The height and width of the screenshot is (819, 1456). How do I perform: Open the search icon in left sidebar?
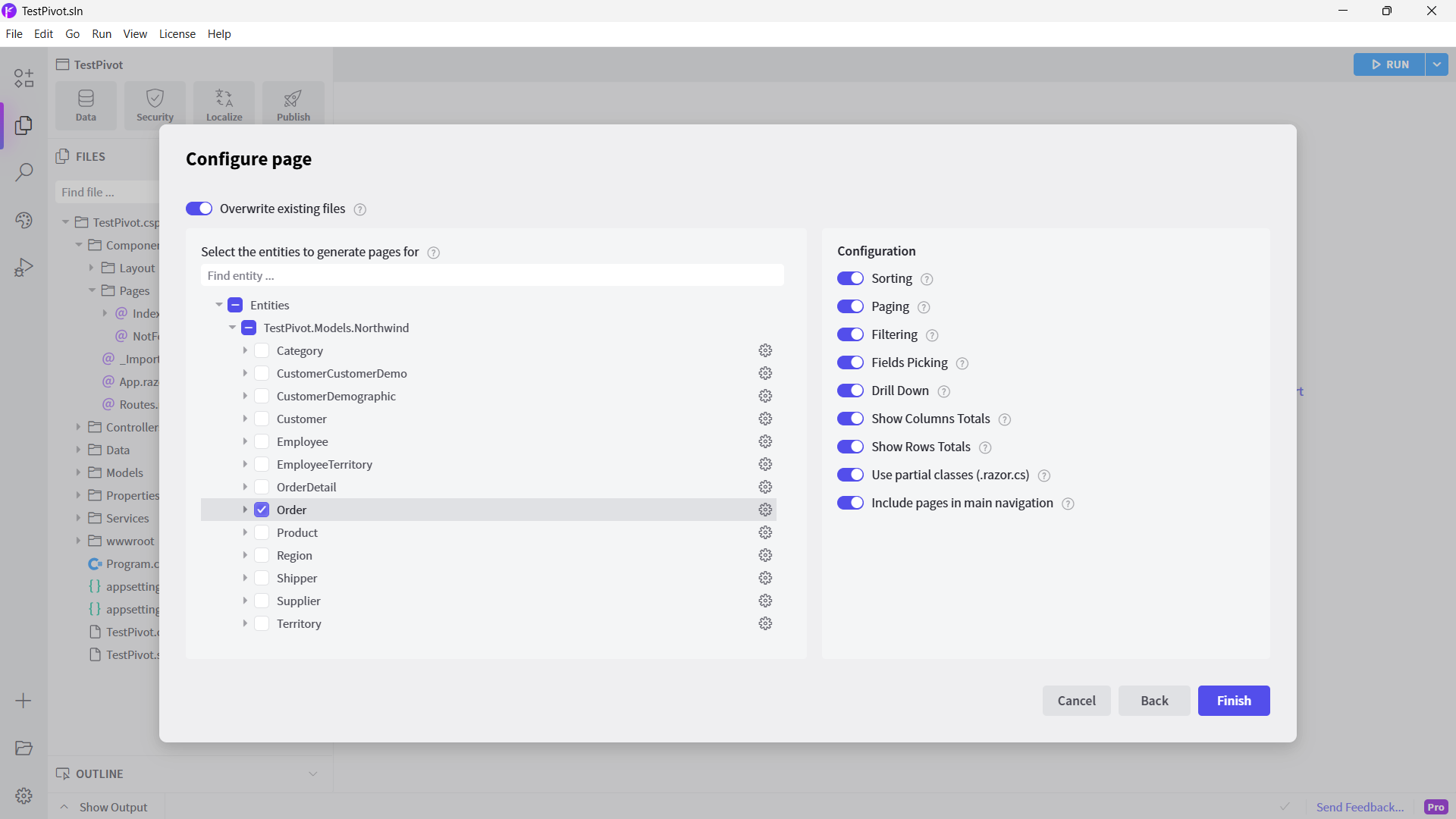coord(24,172)
